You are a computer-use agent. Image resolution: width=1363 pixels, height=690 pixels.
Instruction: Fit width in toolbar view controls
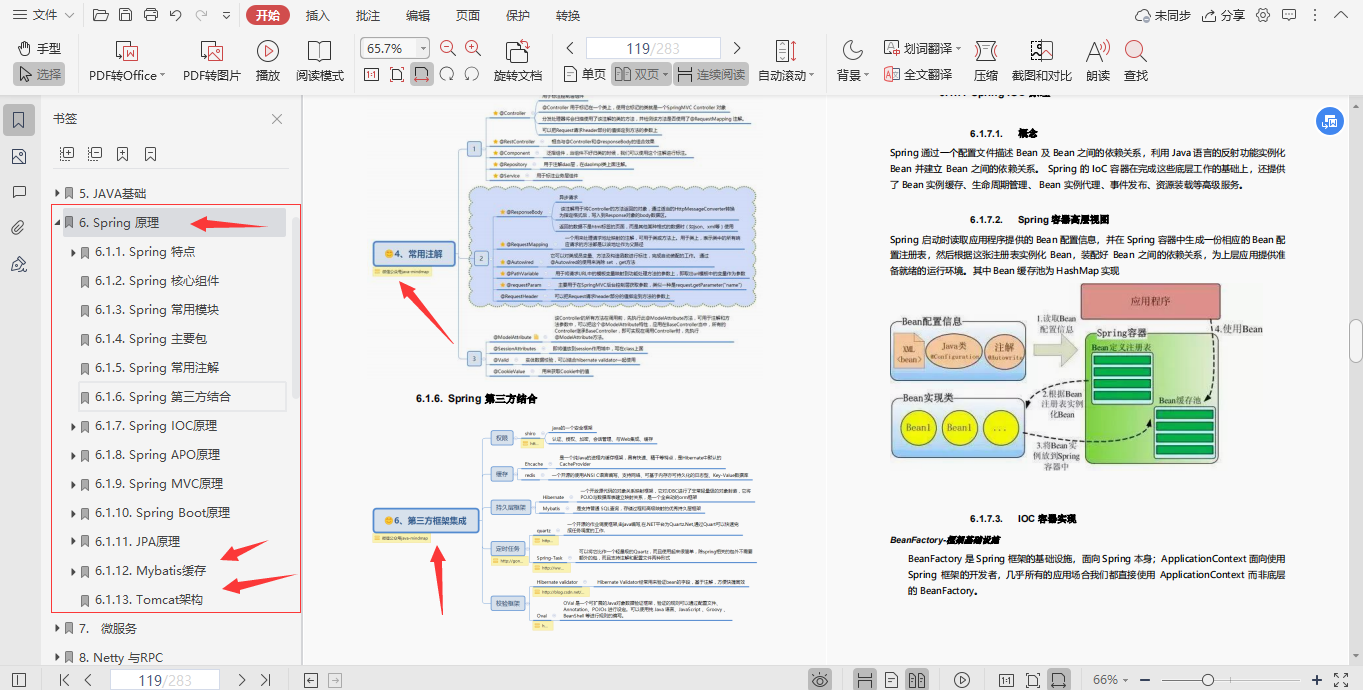point(422,74)
